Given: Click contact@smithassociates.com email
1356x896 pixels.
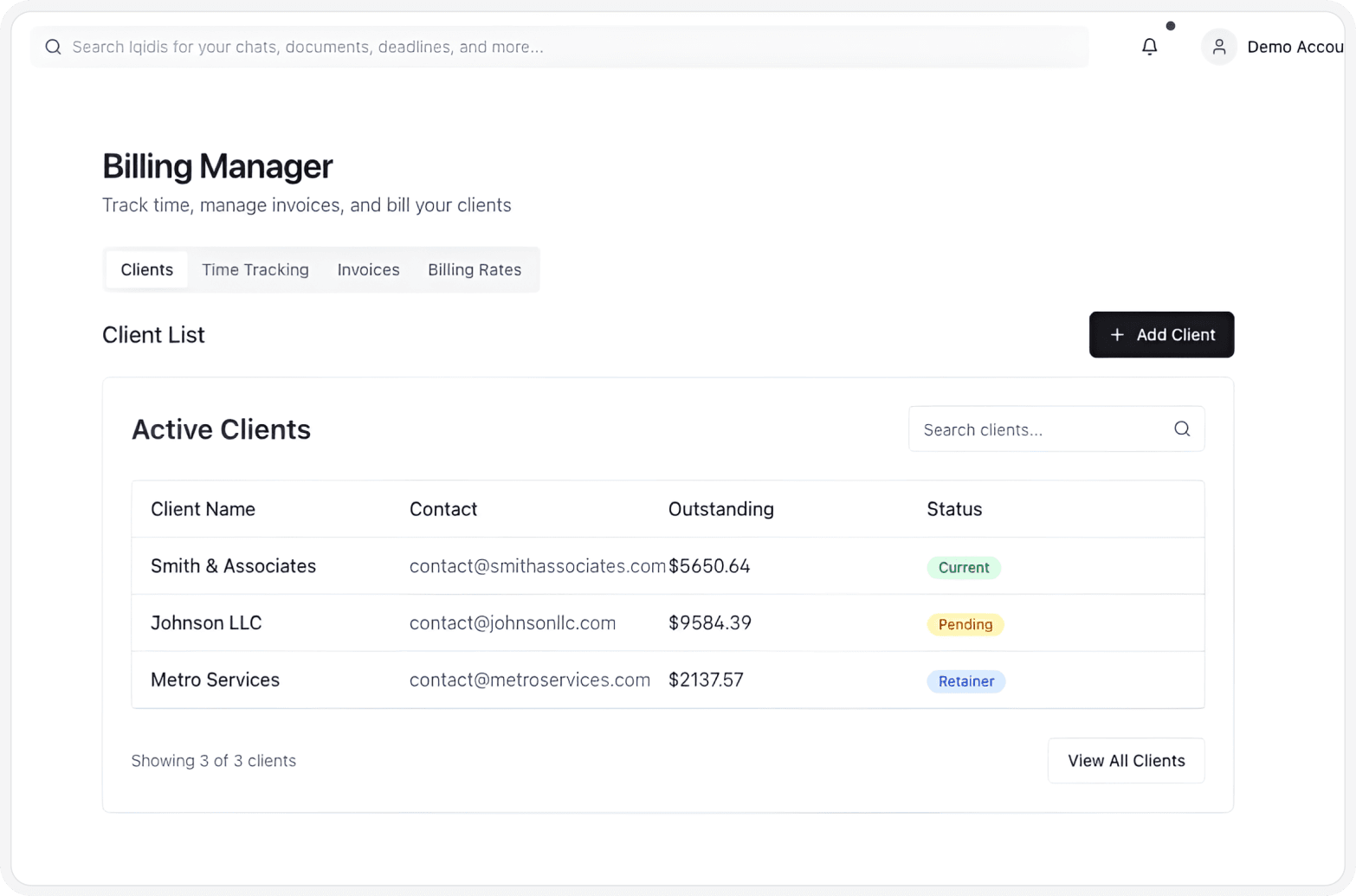Looking at the screenshot, I should point(537,566).
